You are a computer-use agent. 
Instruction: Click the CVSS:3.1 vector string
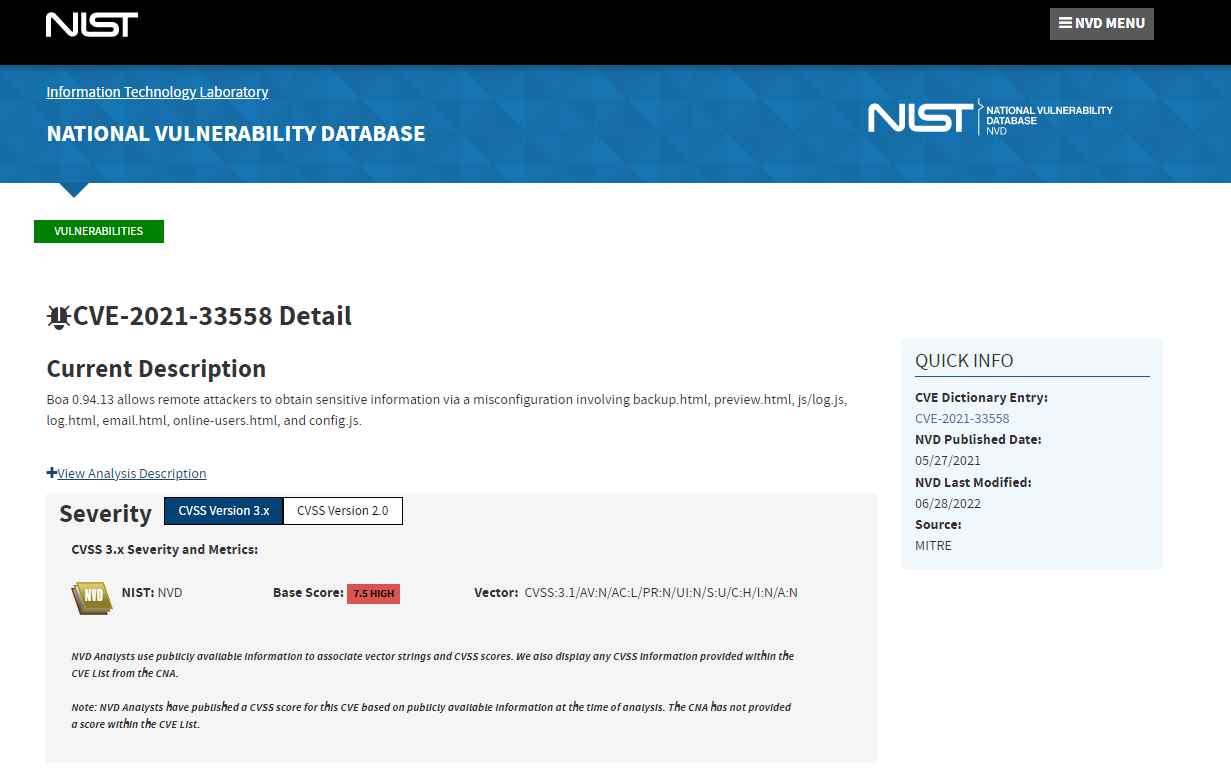pos(661,593)
